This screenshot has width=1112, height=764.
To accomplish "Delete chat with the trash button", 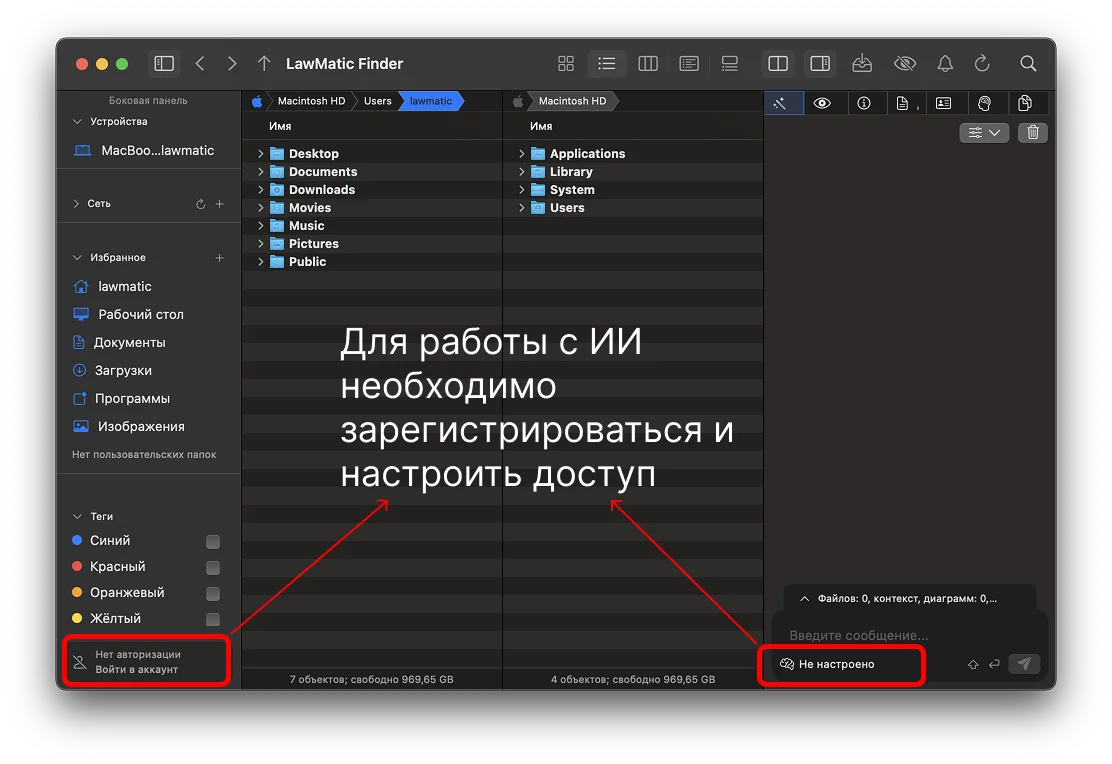I will 1033,133.
